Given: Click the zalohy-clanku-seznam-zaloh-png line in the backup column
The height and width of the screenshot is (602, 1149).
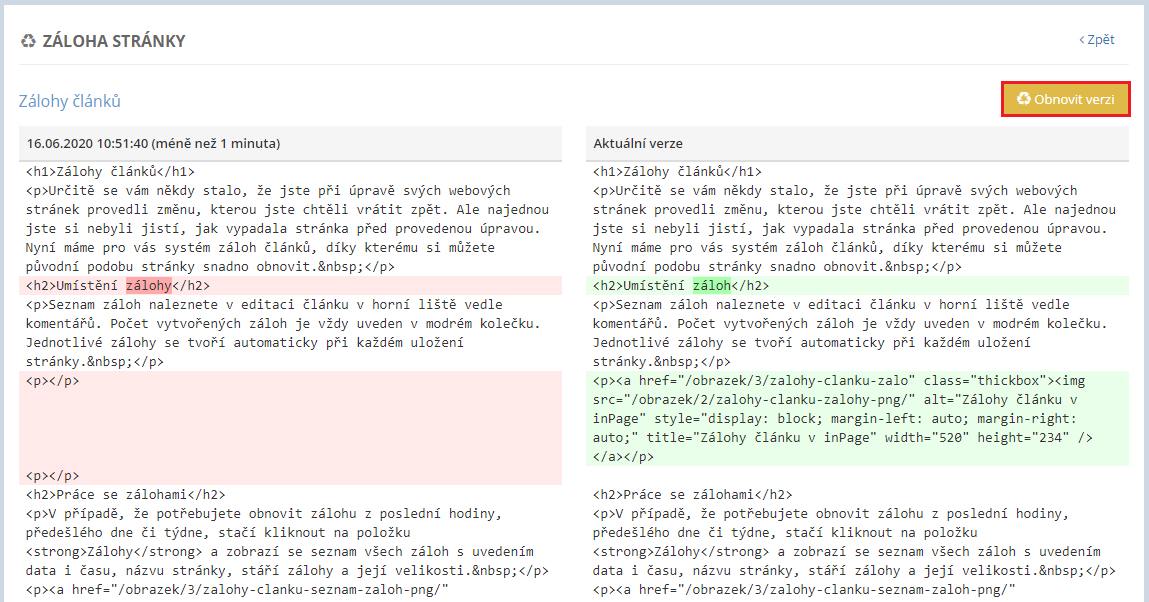Looking at the screenshot, I should click(238, 590).
